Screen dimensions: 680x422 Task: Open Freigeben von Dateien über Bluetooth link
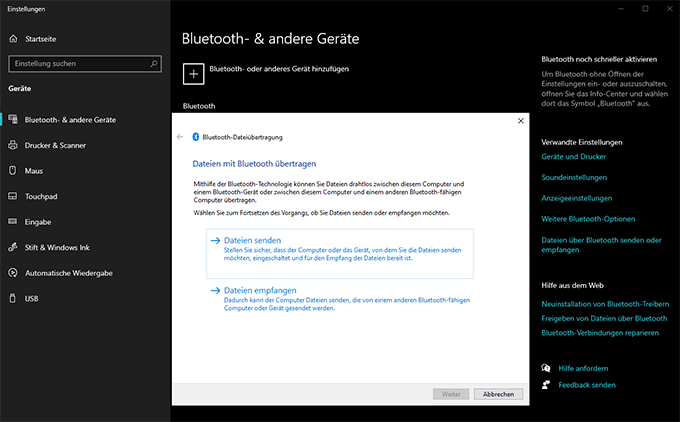coord(604,318)
